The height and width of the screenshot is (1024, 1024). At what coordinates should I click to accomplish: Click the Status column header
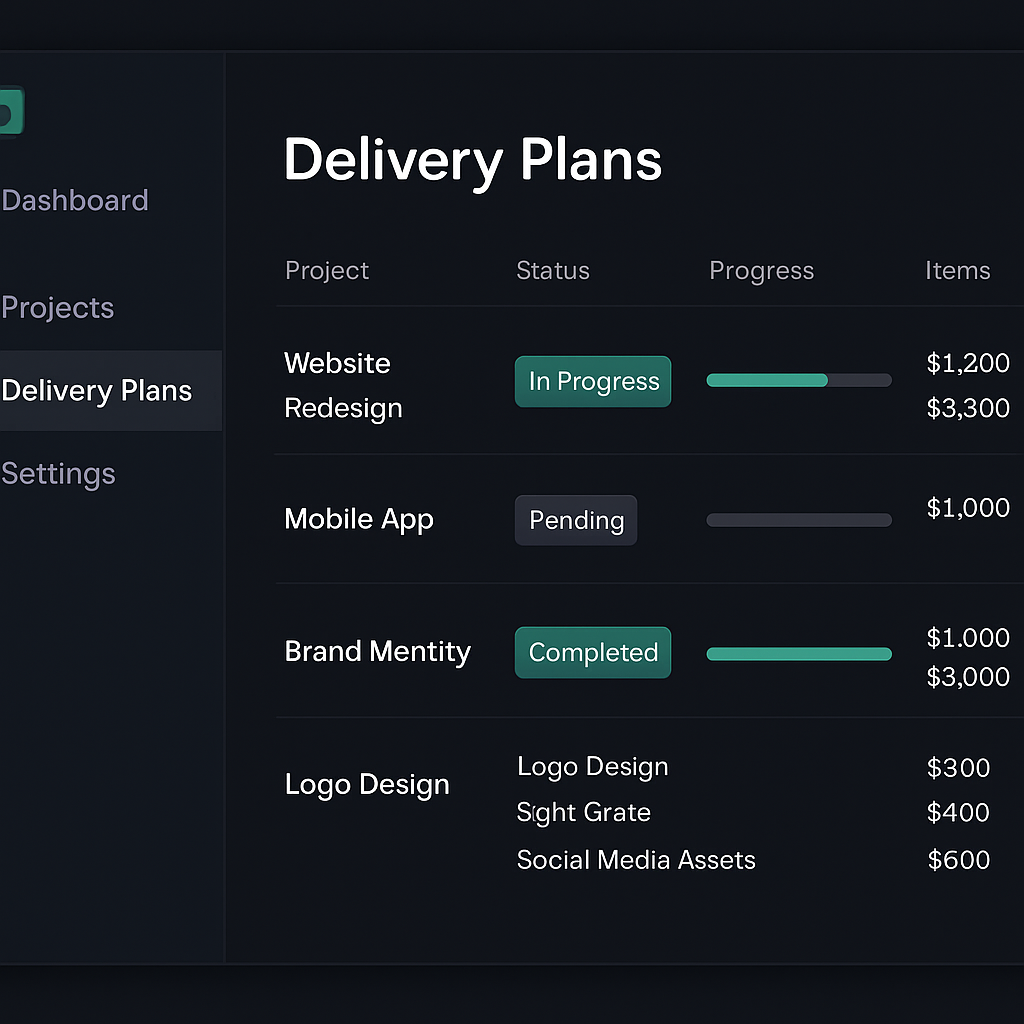(x=553, y=270)
